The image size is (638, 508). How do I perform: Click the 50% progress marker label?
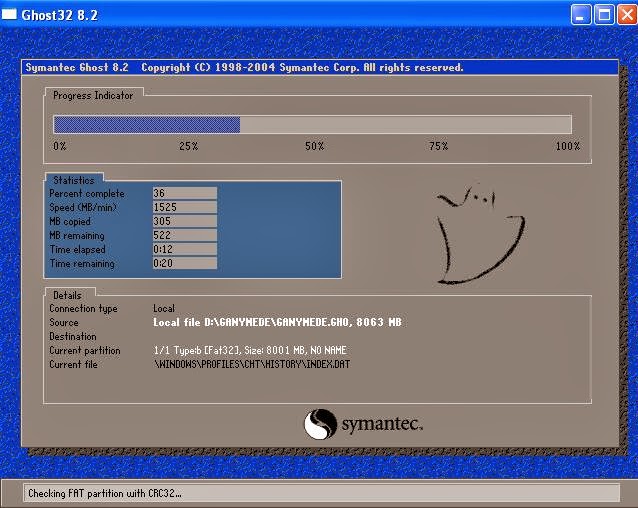pyautogui.click(x=315, y=146)
